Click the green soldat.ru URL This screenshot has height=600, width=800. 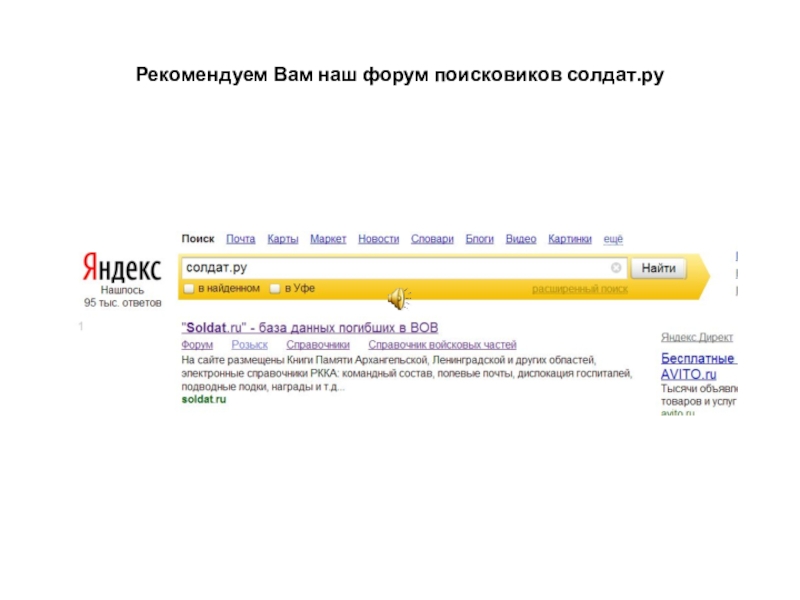(204, 399)
